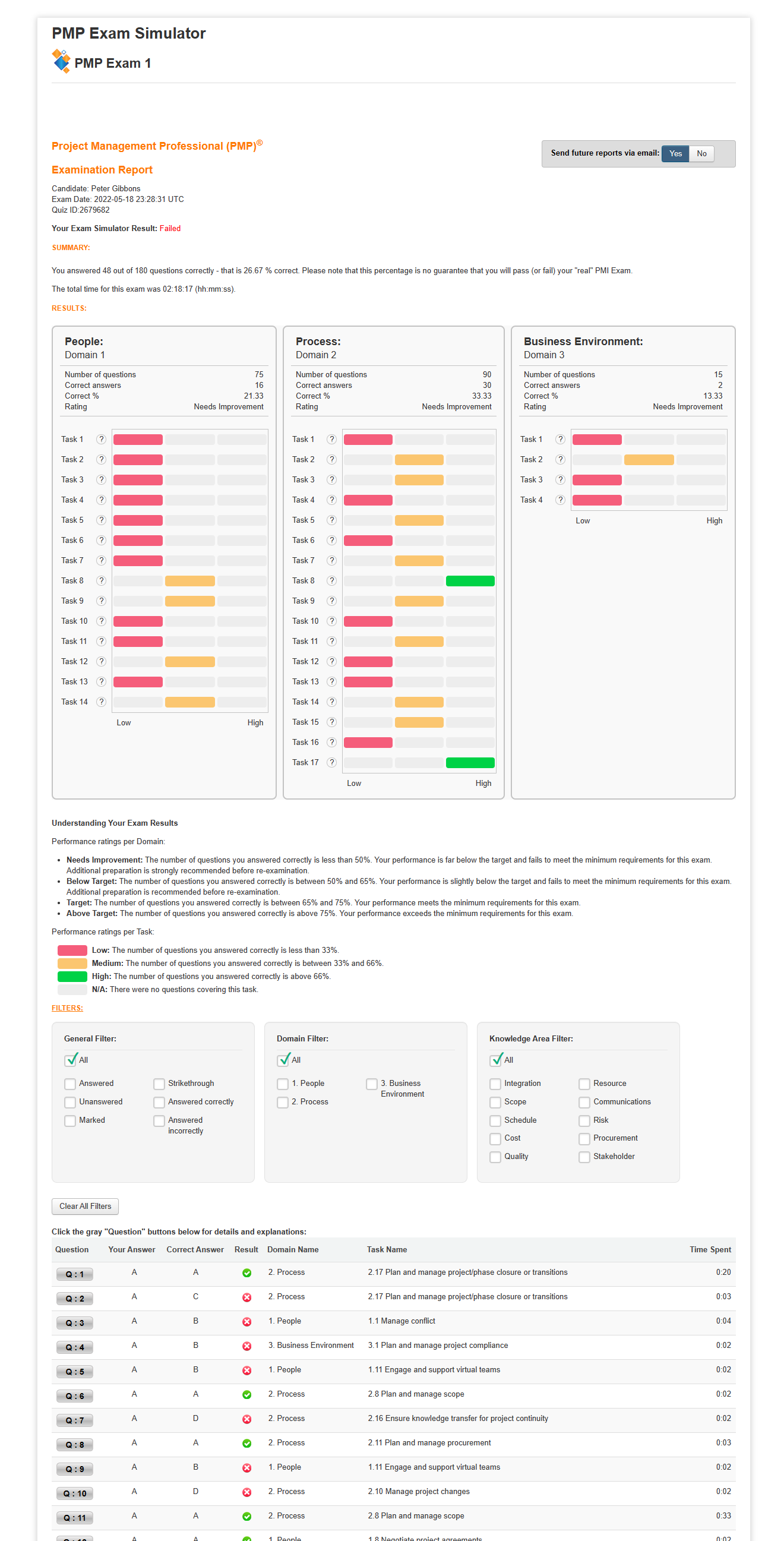784x1541 pixels.
Task: Open help icon for Business Environment Task 1
Action: click(560, 439)
